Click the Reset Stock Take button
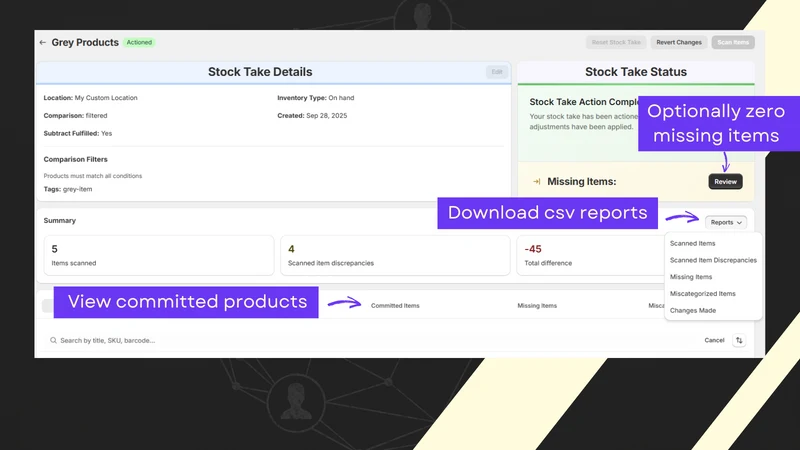This screenshot has width=800, height=450. [x=616, y=42]
